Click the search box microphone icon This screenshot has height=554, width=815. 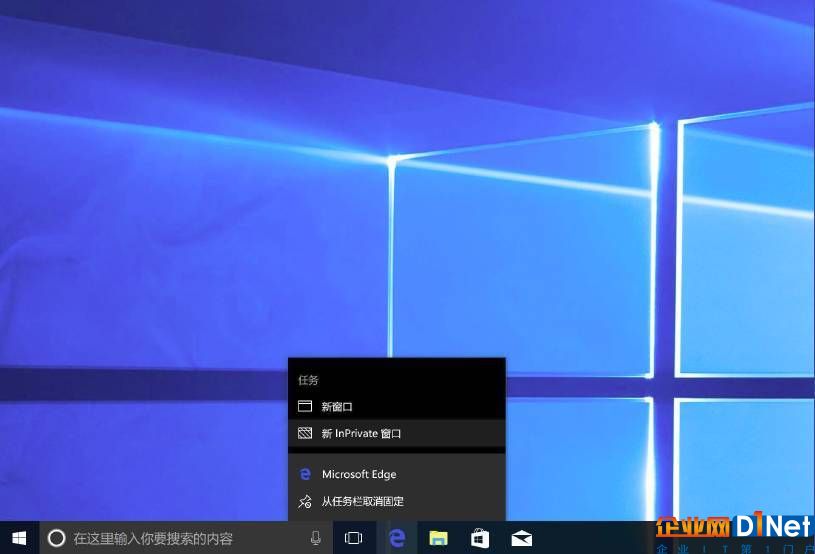coord(316,538)
